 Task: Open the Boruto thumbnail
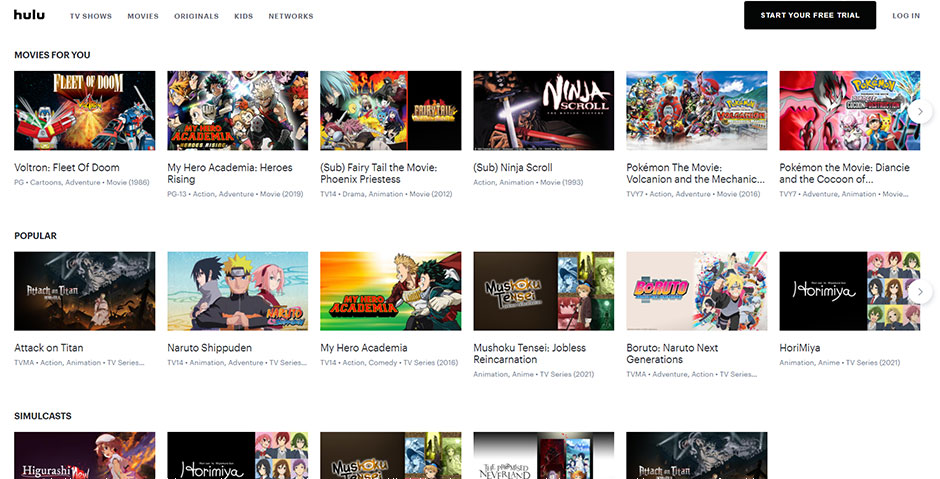(x=697, y=291)
